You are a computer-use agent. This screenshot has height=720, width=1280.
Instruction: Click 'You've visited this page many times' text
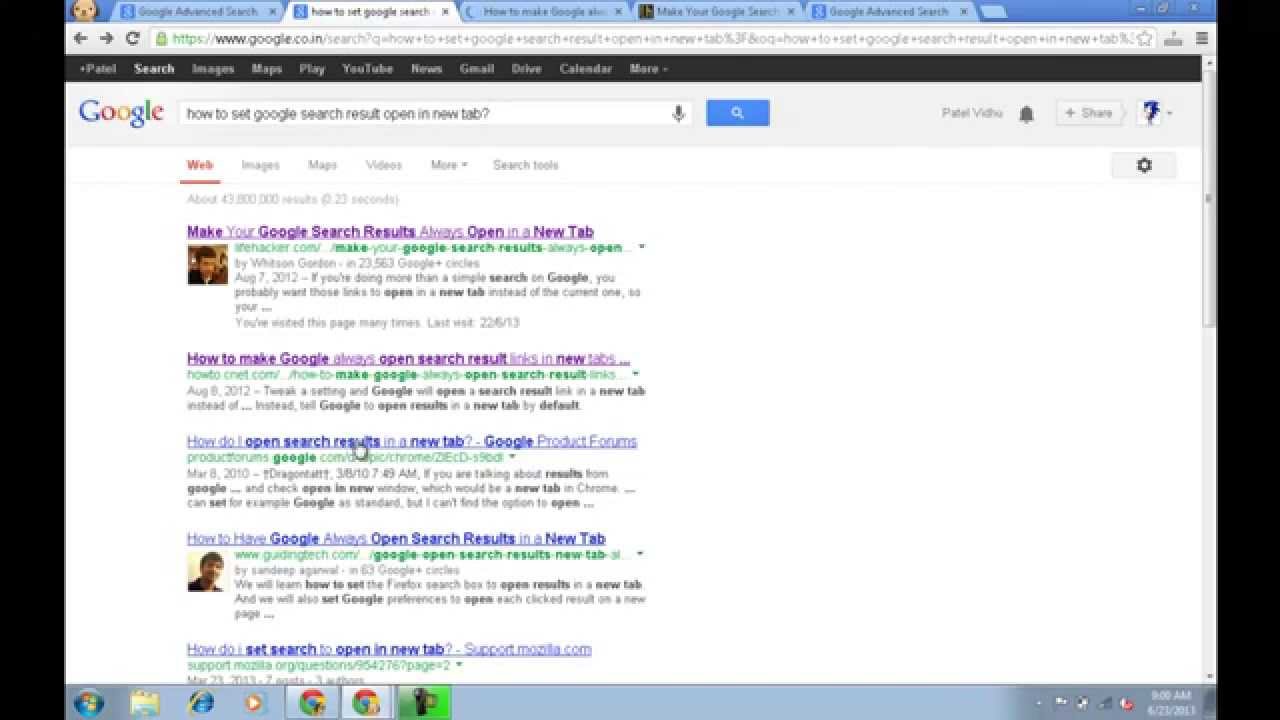pos(377,323)
